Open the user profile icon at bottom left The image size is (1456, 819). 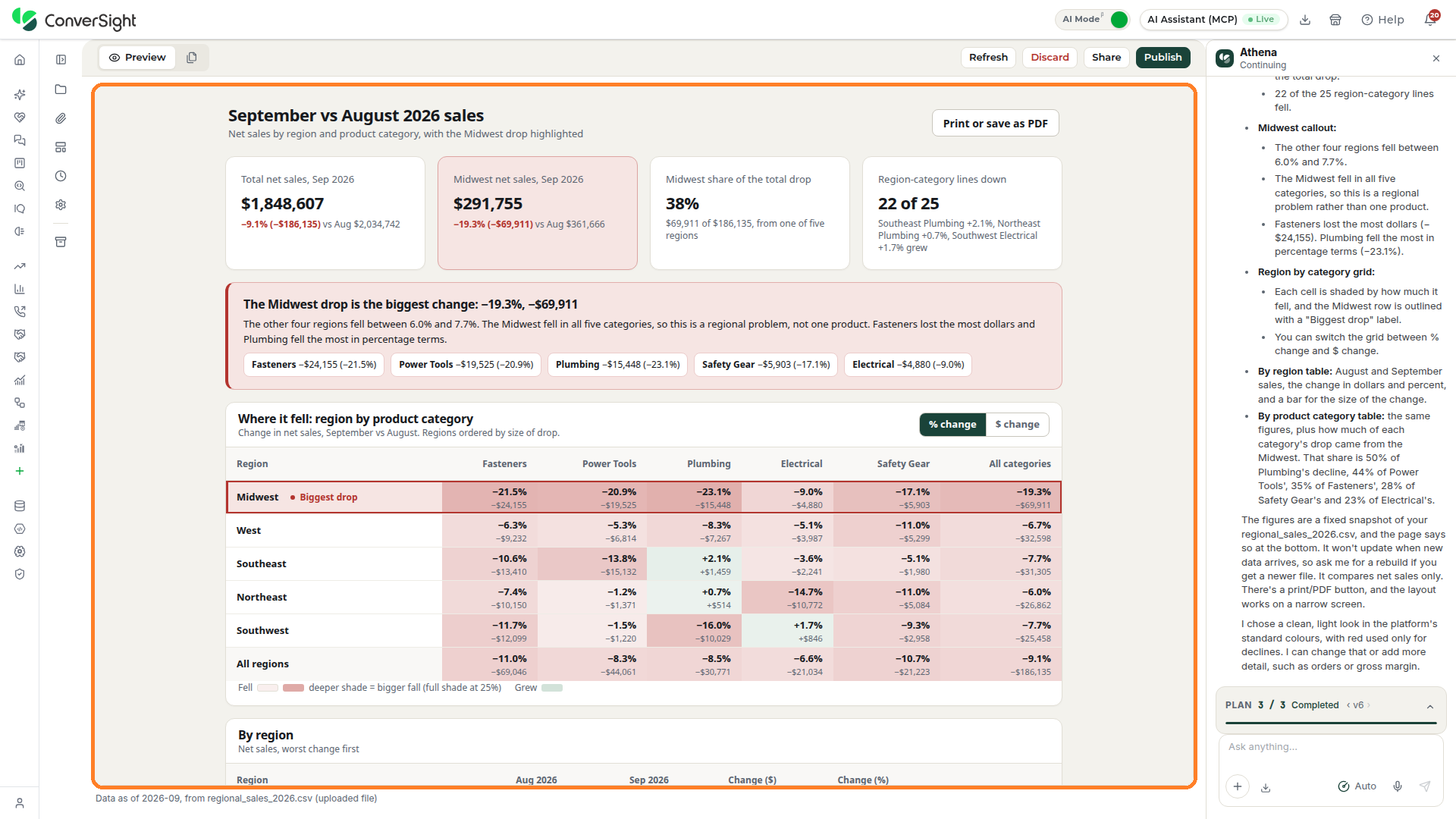pyautogui.click(x=20, y=803)
